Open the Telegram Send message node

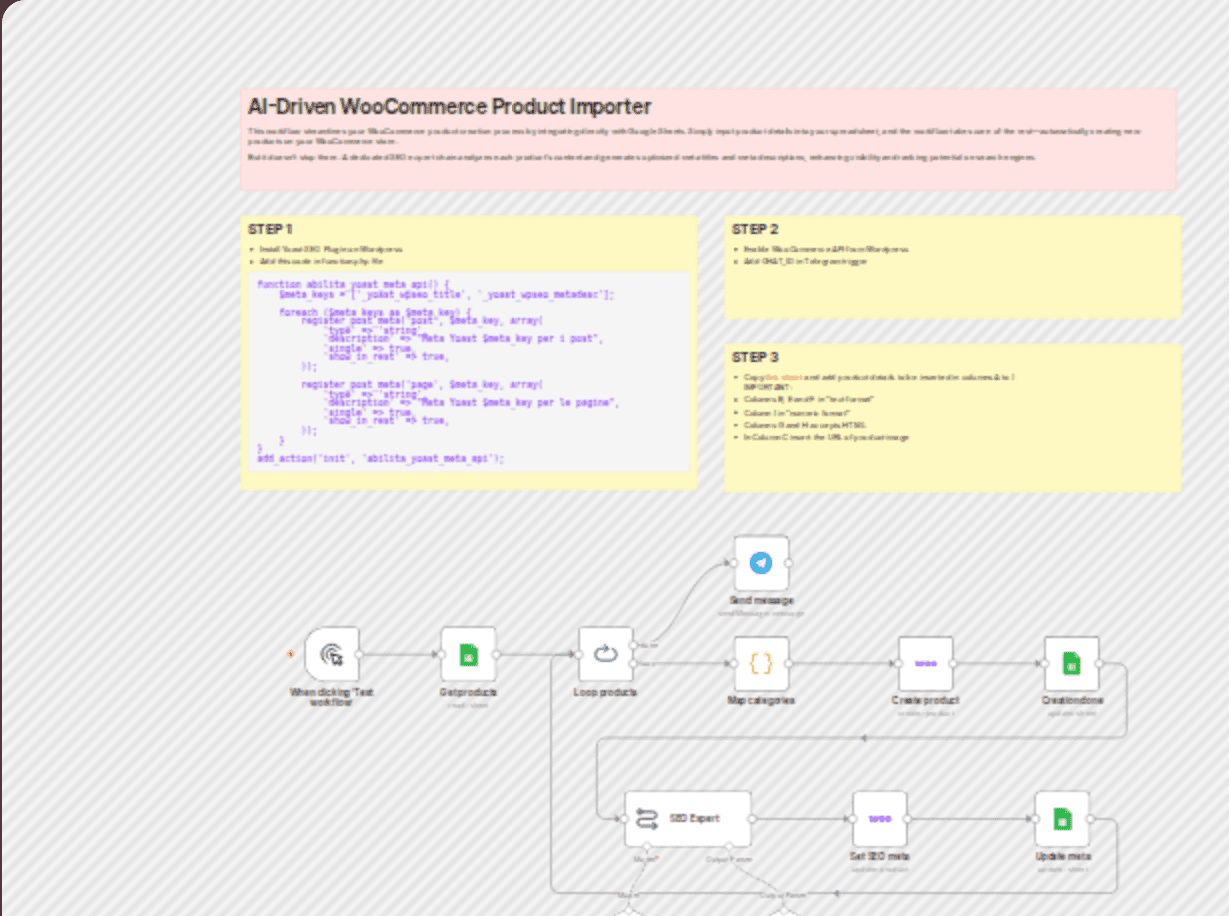tap(762, 563)
